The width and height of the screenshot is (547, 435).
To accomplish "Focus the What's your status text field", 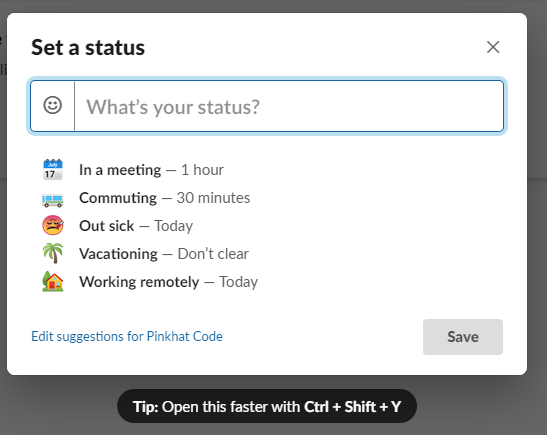I will click(x=289, y=106).
